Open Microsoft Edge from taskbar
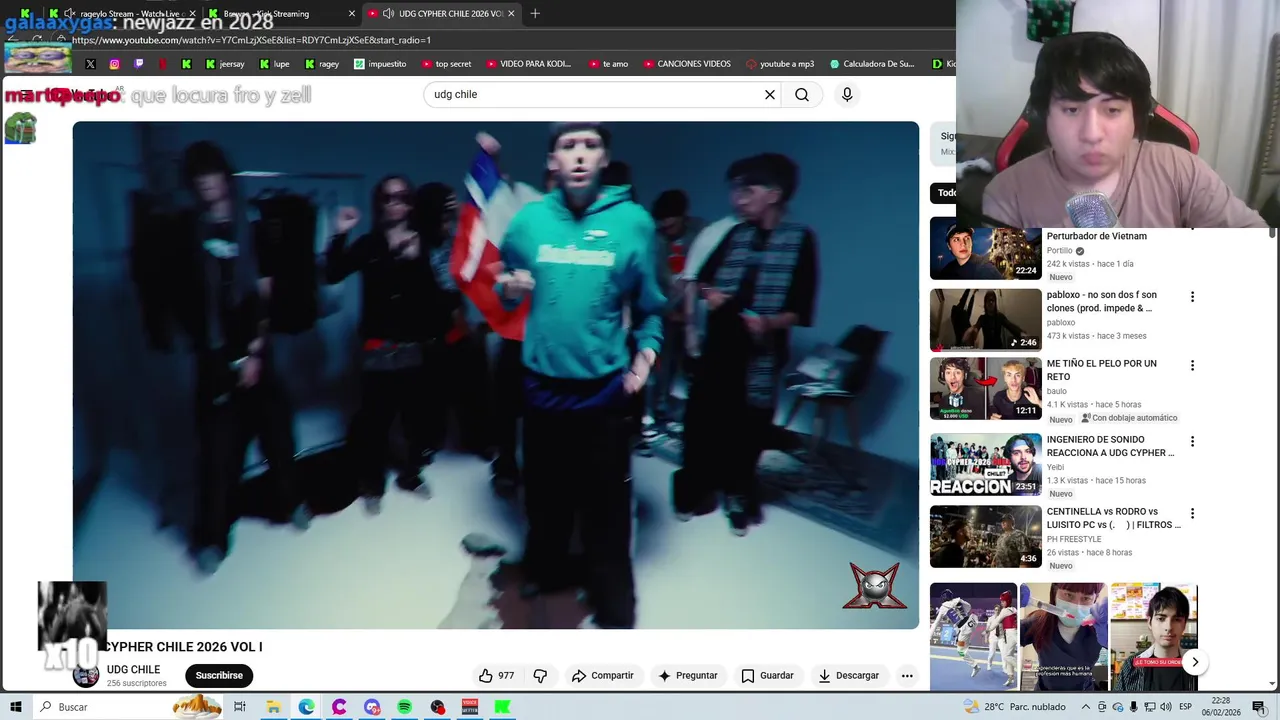Viewport: 1280px width, 720px height. coord(306,707)
